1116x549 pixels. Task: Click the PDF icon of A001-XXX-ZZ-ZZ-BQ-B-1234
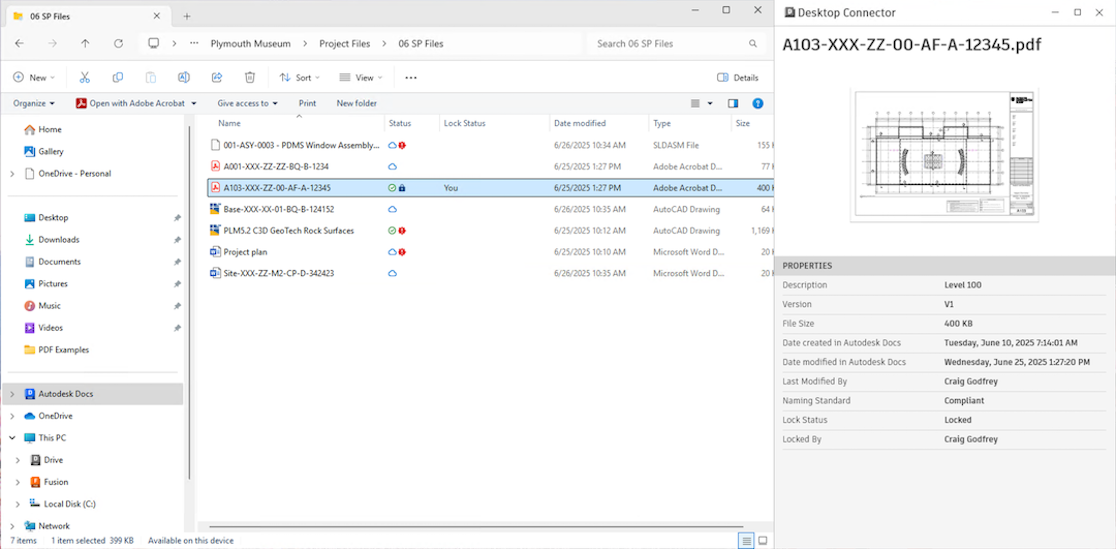[214, 166]
